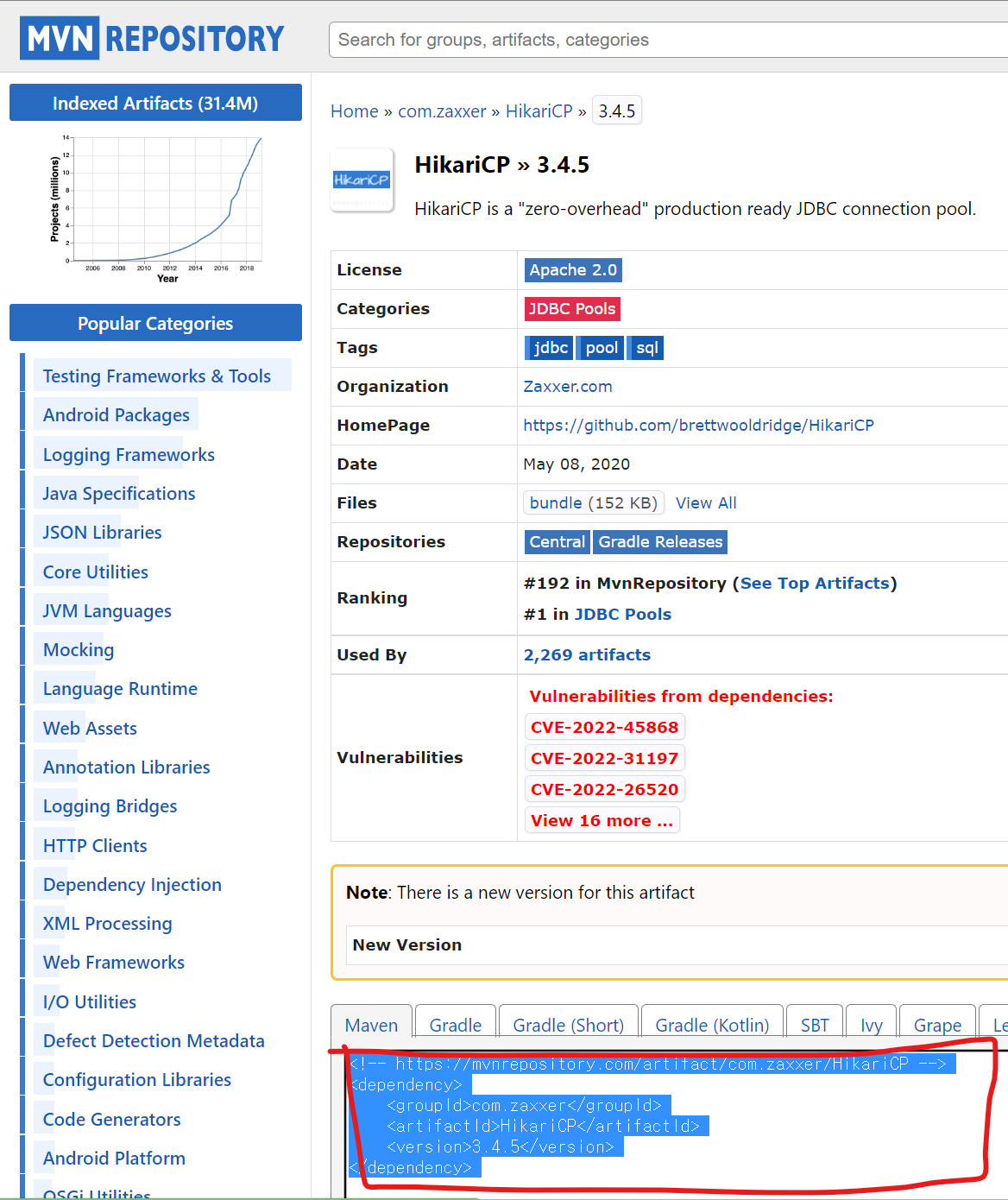Switch to the SBT tab
Screen dimensions: 1008x1200
point(815,1025)
